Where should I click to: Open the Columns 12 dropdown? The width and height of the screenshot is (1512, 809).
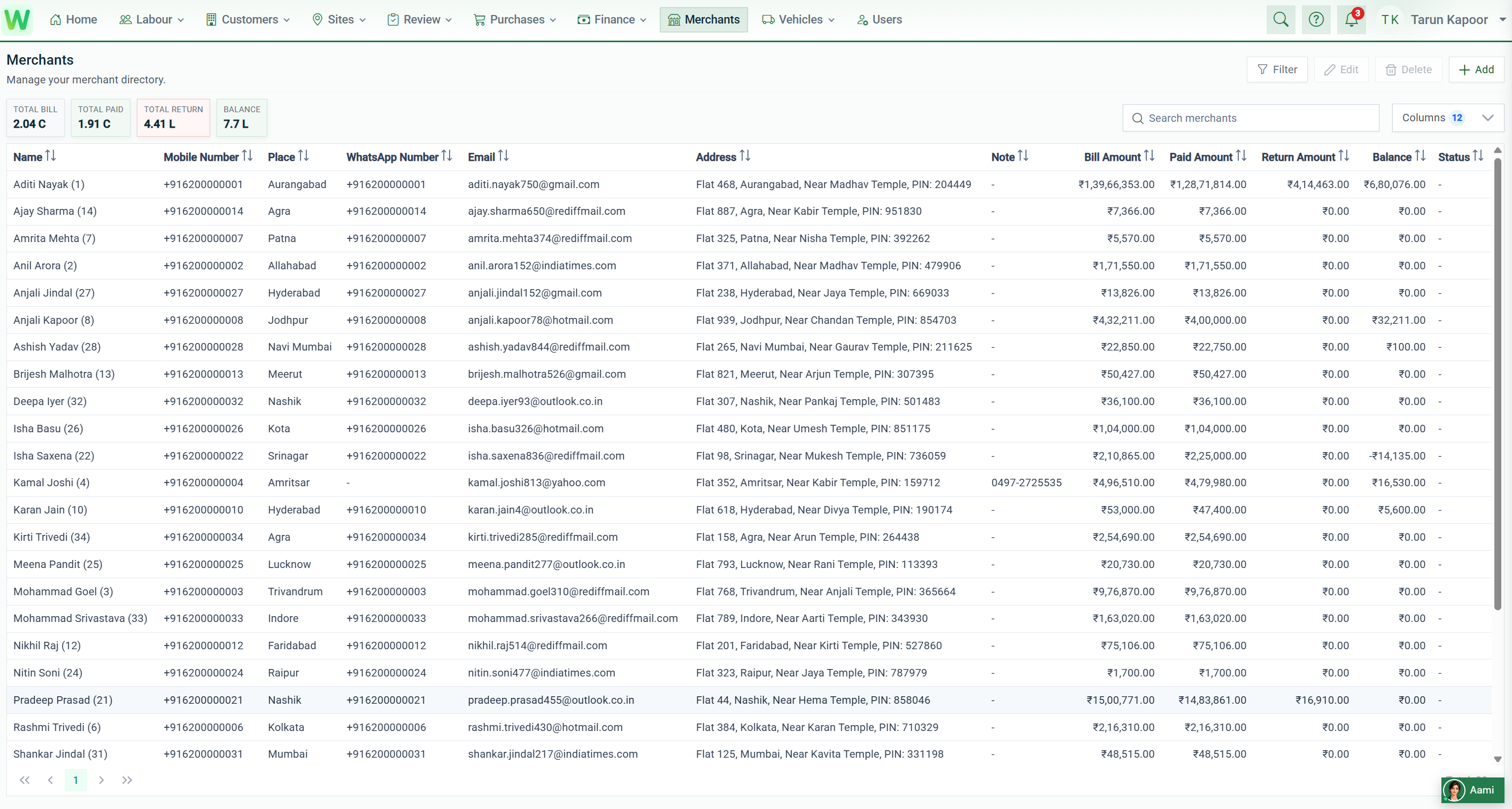pyautogui.click(x=1447, y=118)
